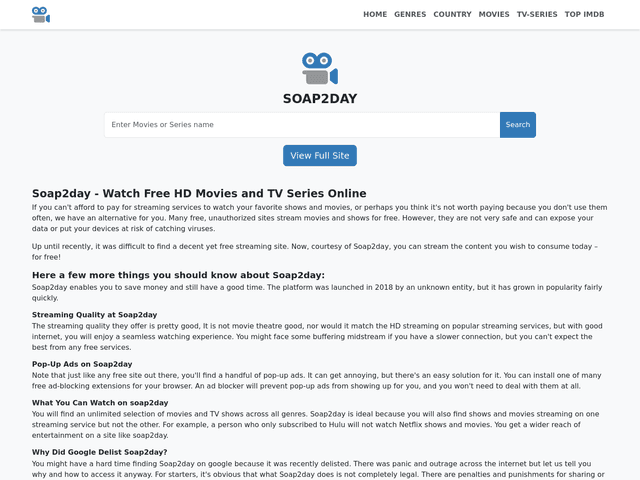
Task: Click the large Soap2day camera logo
Action: point(320,68)
